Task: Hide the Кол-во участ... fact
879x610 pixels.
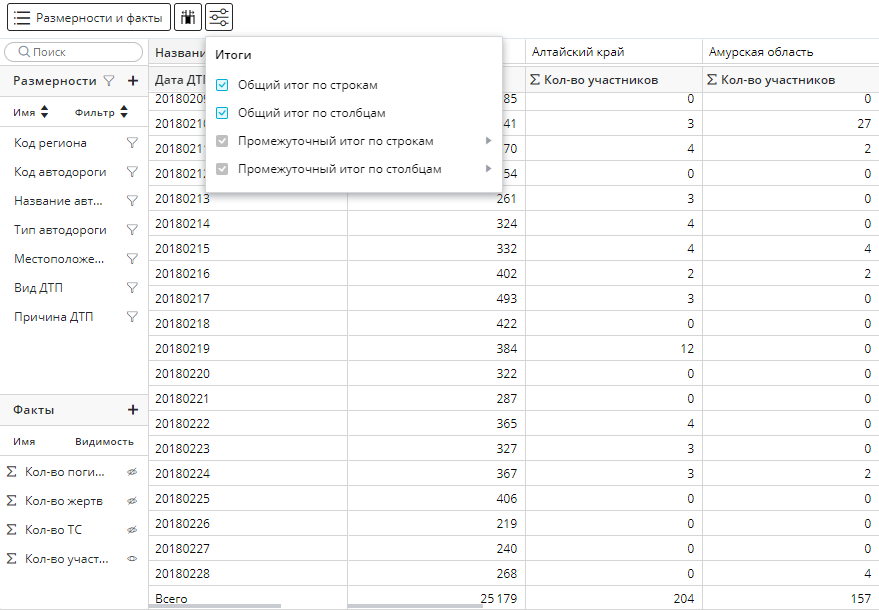Action: (131, 560)
